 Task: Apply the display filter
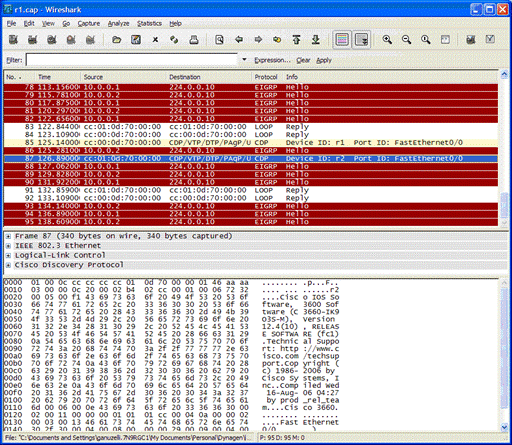click(324, 60)
